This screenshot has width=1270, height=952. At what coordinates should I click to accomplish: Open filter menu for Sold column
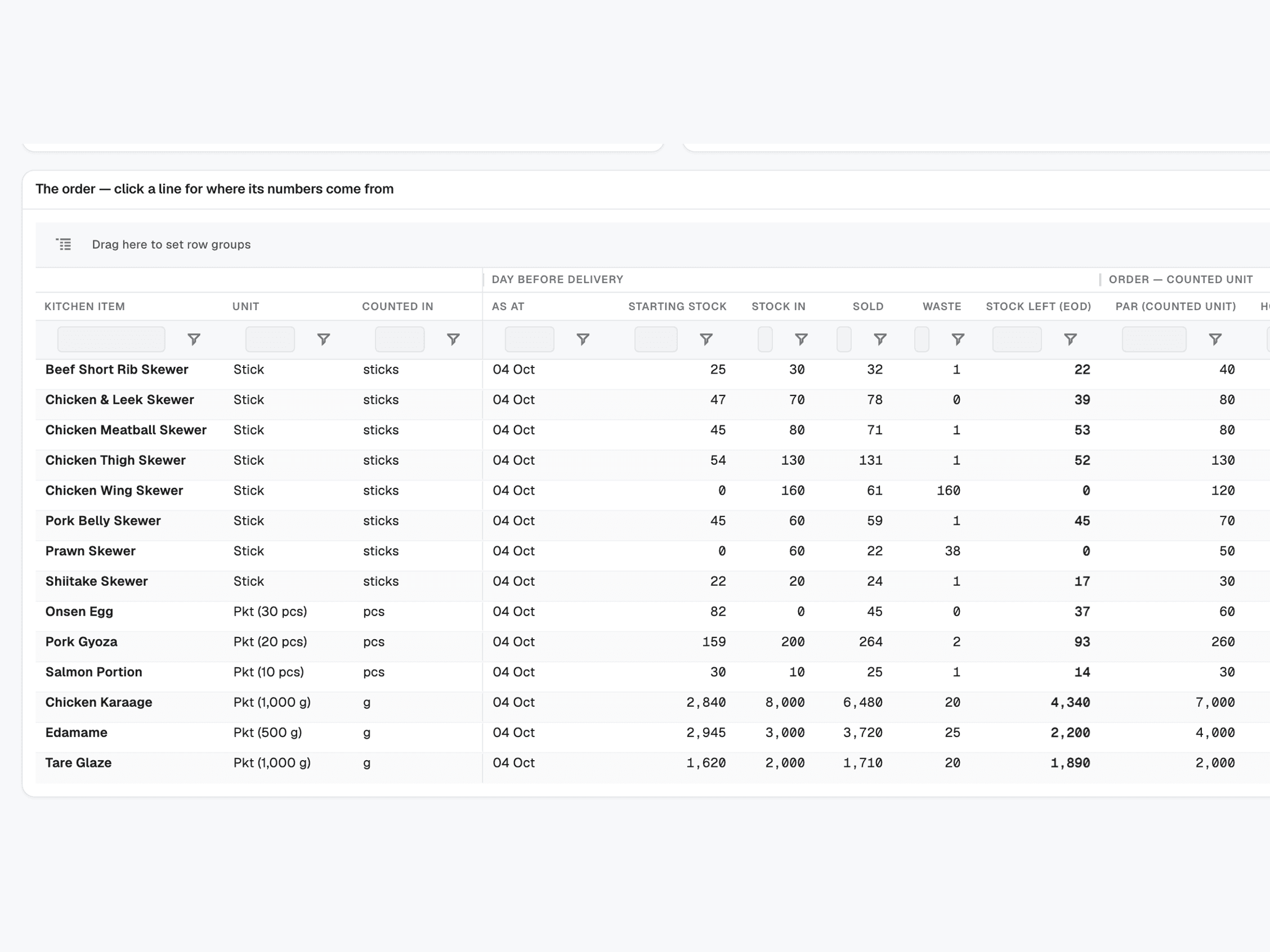(x=880, y=339)
